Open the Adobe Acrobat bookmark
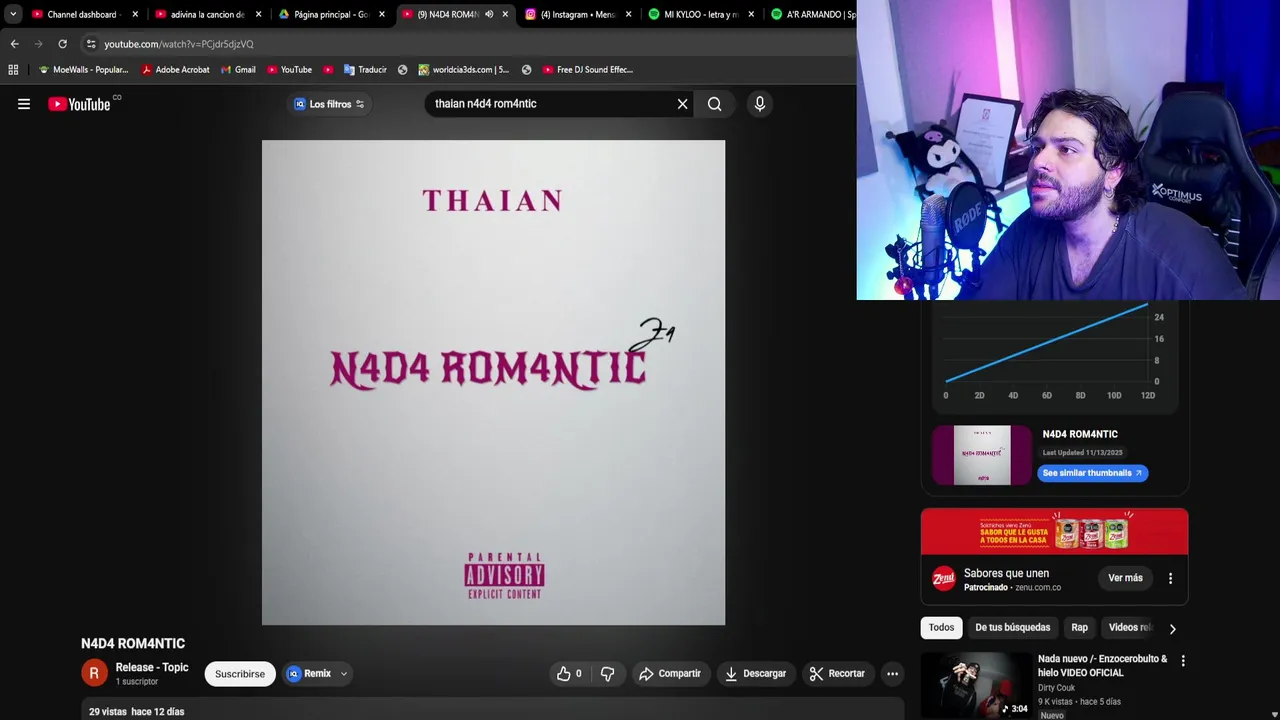 pyautogui.click(x=175, y=70)
